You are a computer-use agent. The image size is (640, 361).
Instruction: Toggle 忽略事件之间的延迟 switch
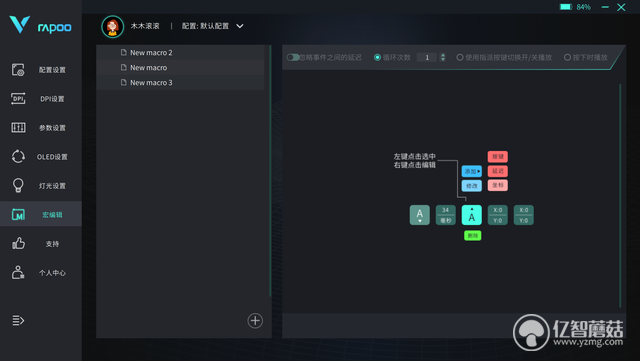[293, 57]
